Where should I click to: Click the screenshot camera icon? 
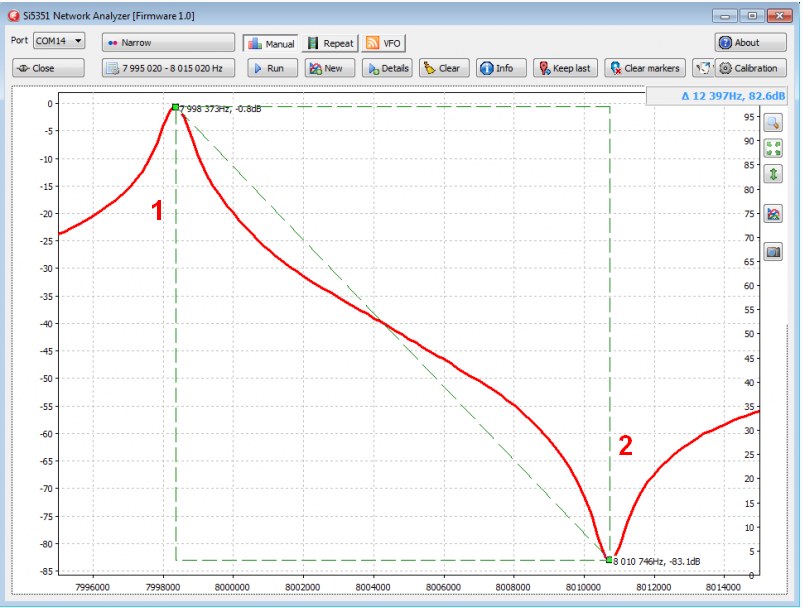[773, 252]
